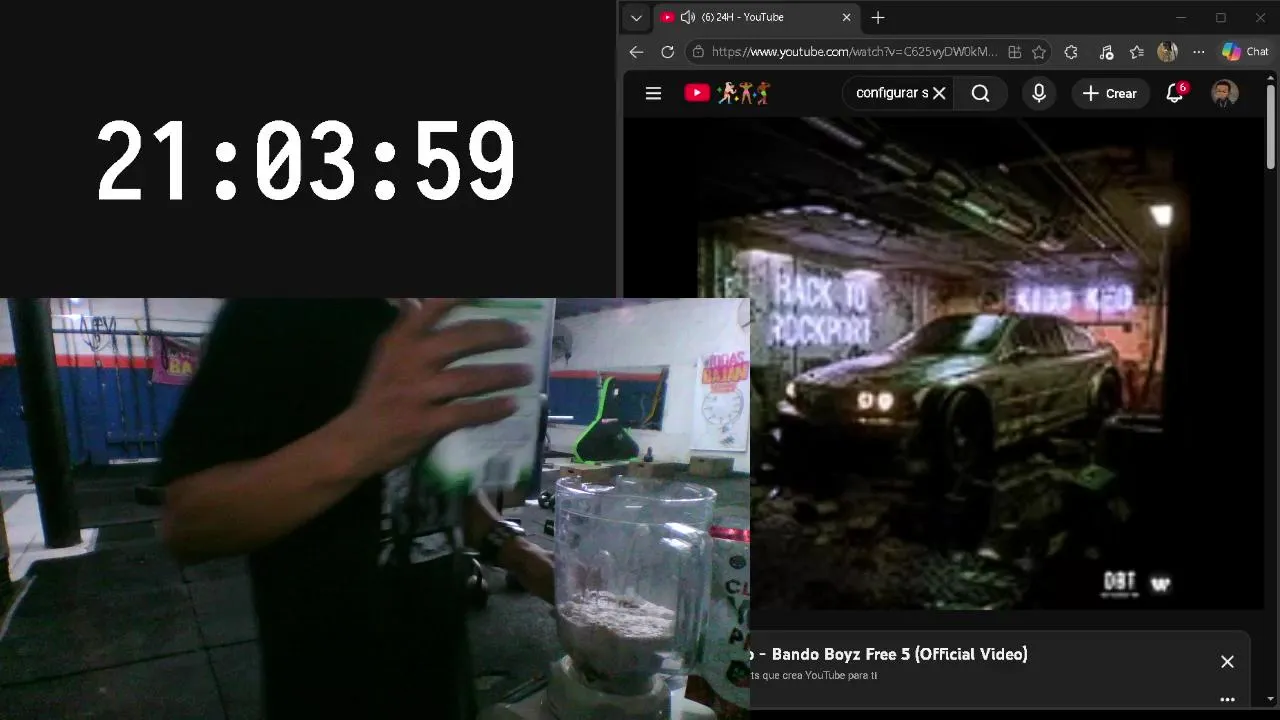Open YouTube notifications bell
This screenshot has width=1280, height=720.
pos(1175,93)
